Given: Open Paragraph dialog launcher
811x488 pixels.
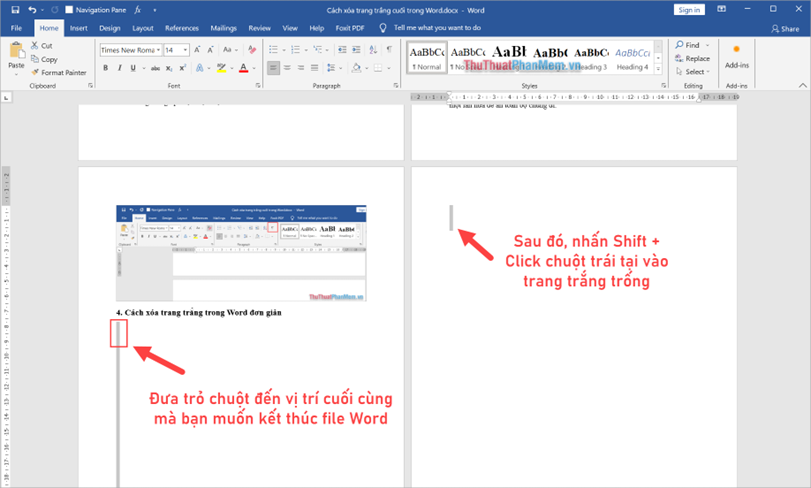Looking at the screenshot, I should coord(396,86).
